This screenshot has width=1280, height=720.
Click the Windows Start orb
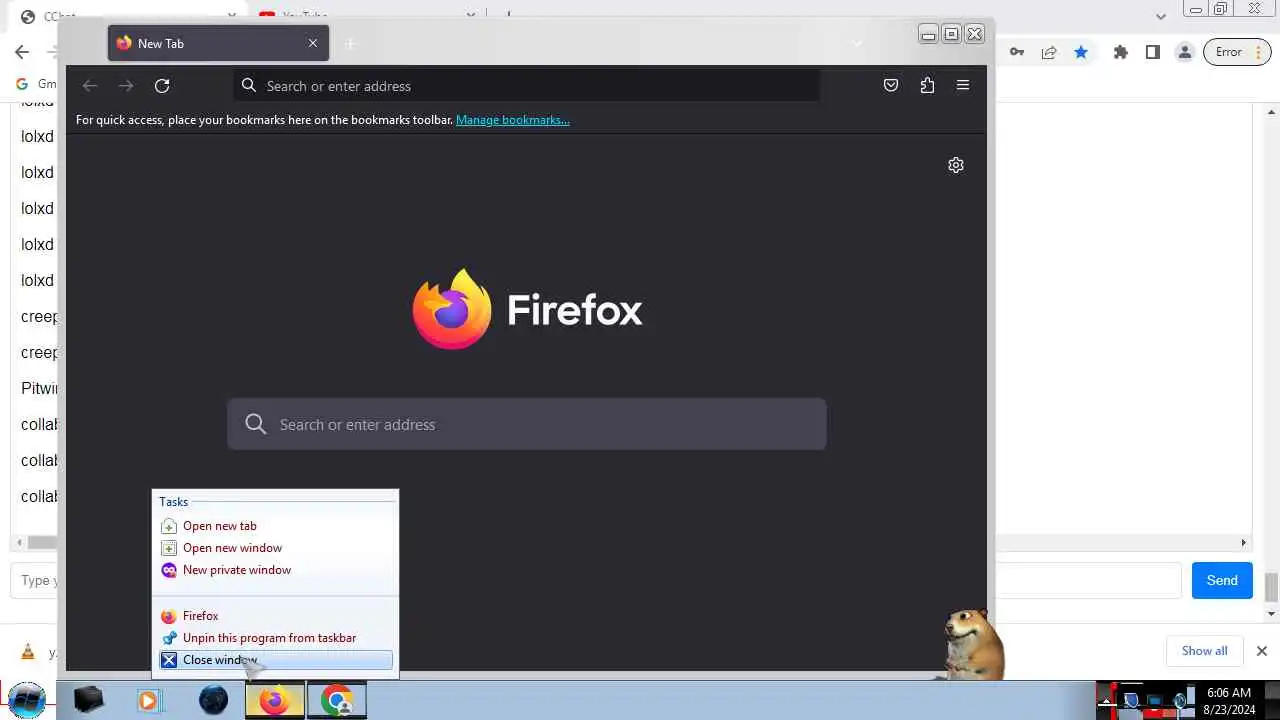(x=27, y=700)
